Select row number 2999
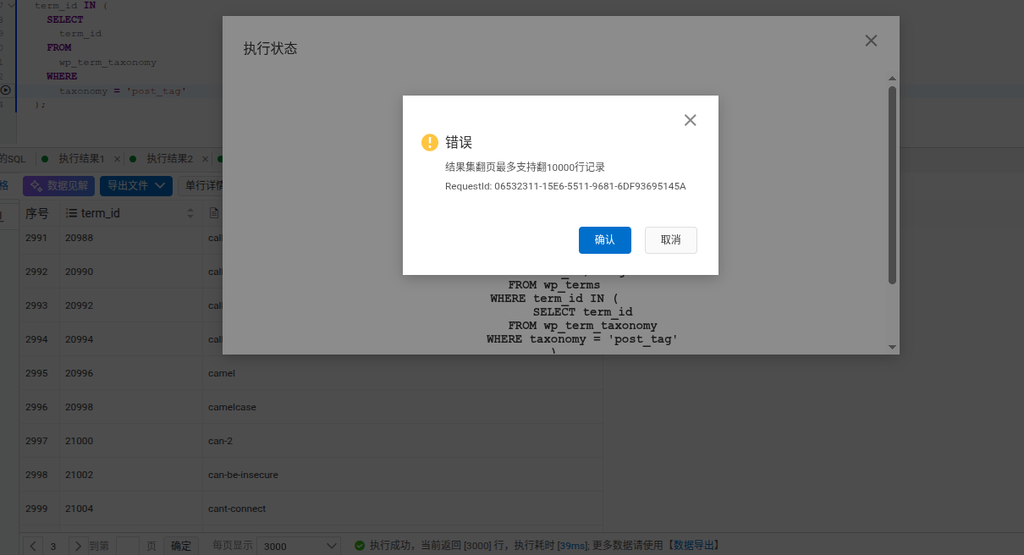The height and width of the screenshot is (555, 1024). 37,509
